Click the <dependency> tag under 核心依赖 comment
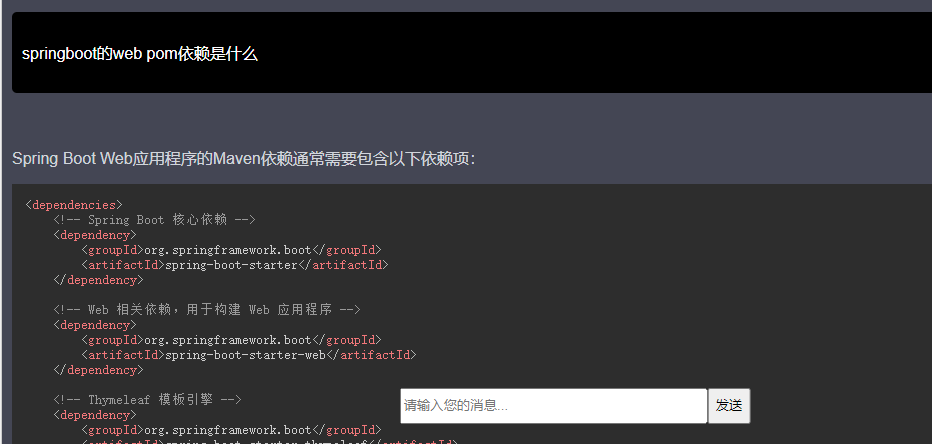Viewport: 932px width, 444px height. pos(95,235)
